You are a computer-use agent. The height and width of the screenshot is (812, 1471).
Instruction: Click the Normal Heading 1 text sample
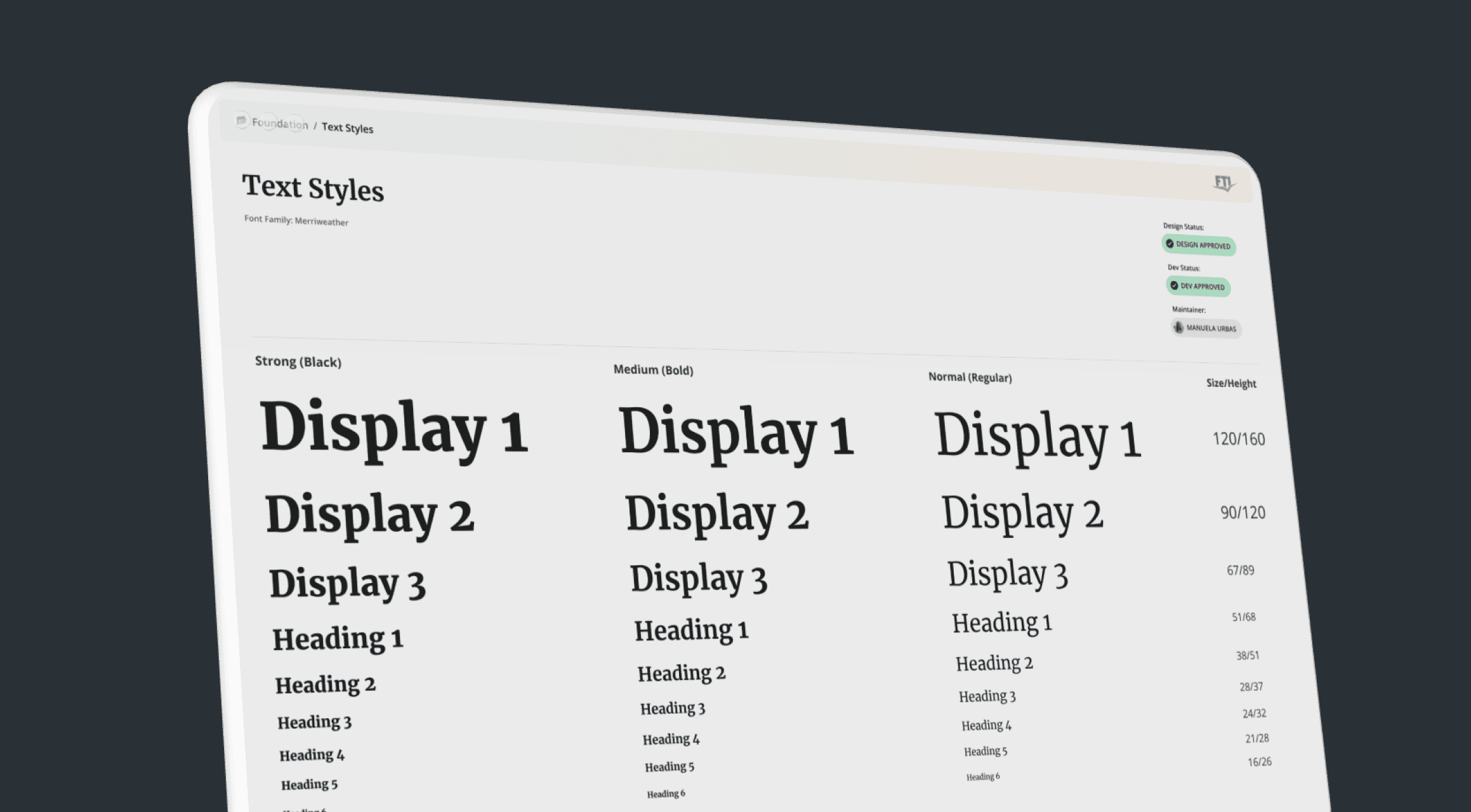tap(1001, 622)
